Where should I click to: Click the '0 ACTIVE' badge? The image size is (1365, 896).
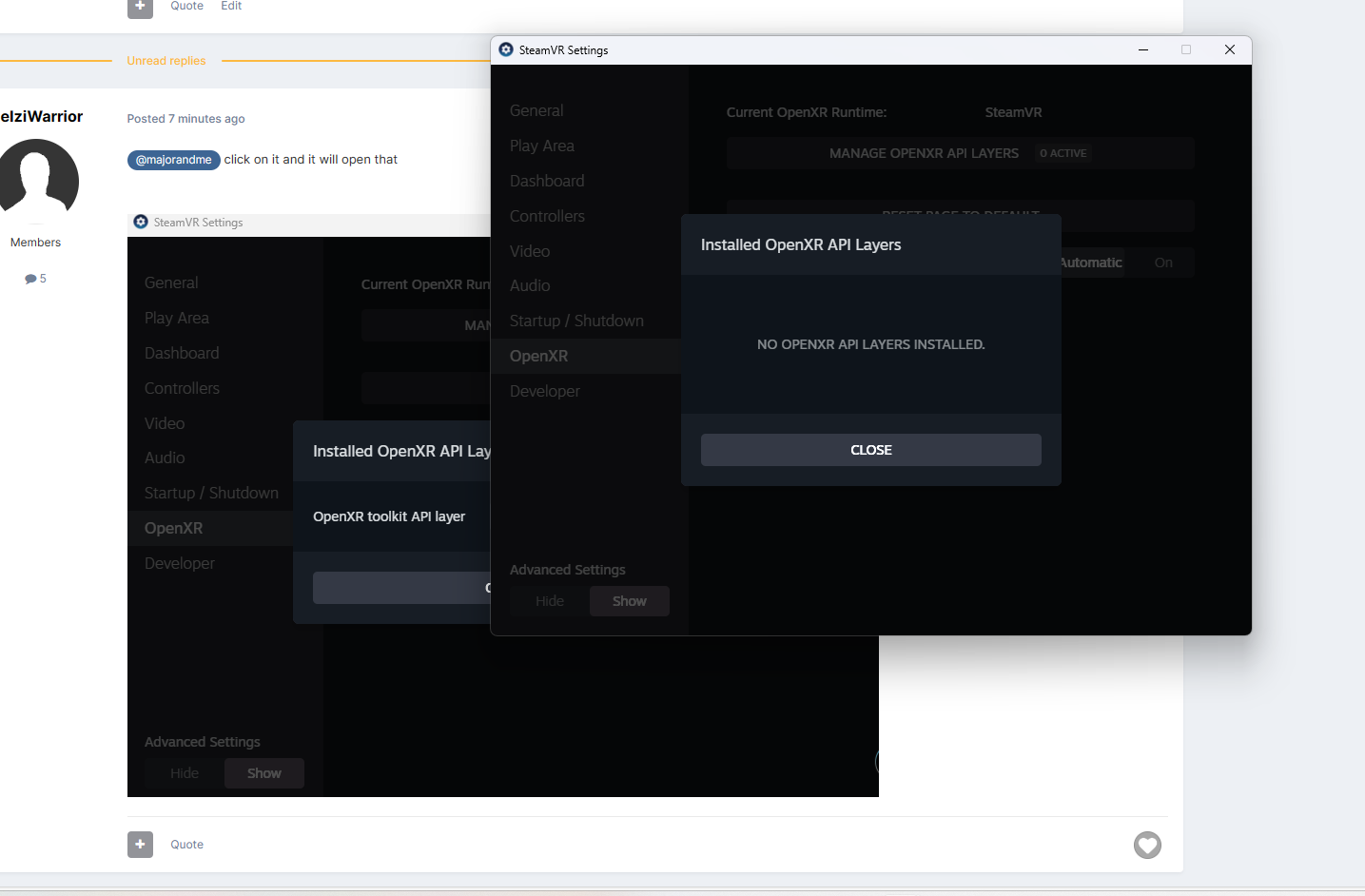(x=1063, y=153)
